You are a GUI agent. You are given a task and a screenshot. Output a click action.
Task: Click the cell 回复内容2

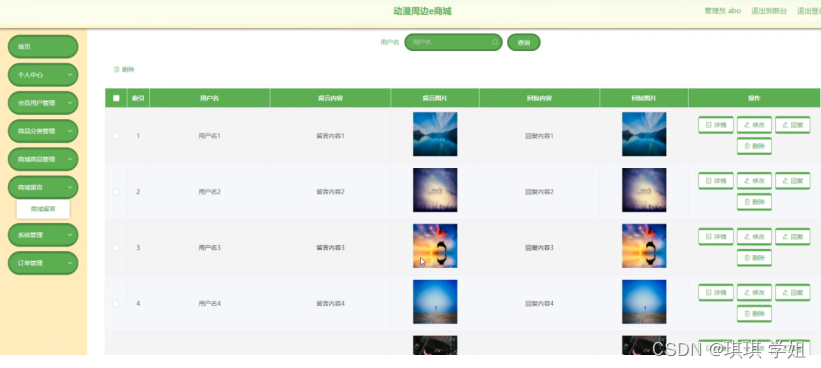pyautogui.click(x=539, y=192)
